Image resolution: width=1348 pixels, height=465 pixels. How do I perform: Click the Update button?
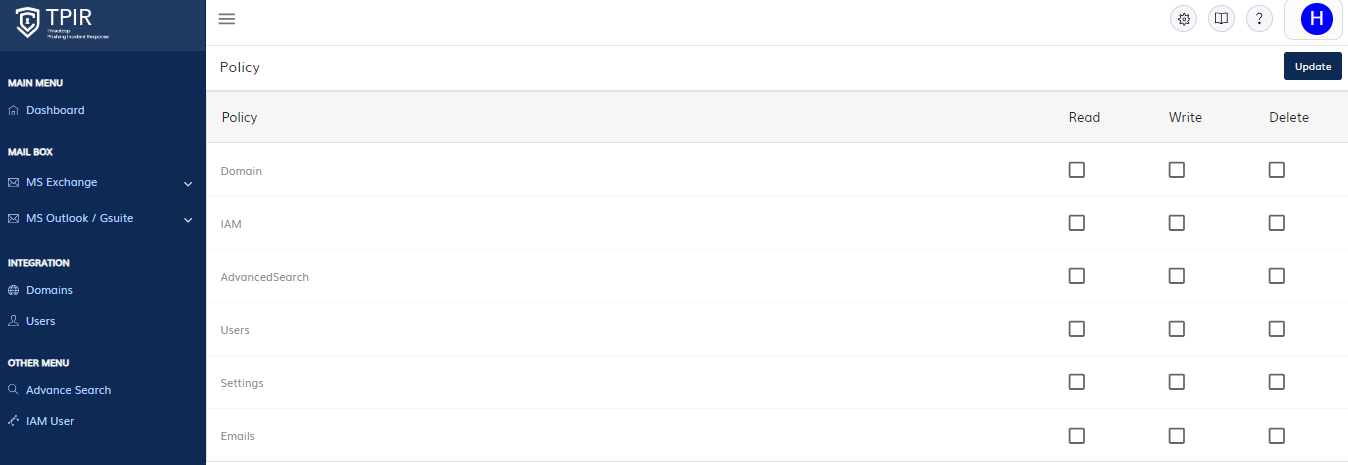click(x=1313, y=67)
